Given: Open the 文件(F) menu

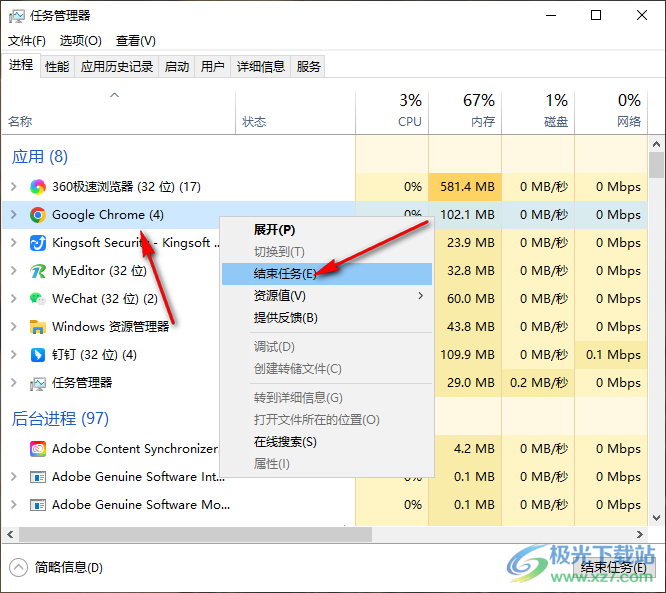Looking at the screenshot, I should click(x=27, y=41).
